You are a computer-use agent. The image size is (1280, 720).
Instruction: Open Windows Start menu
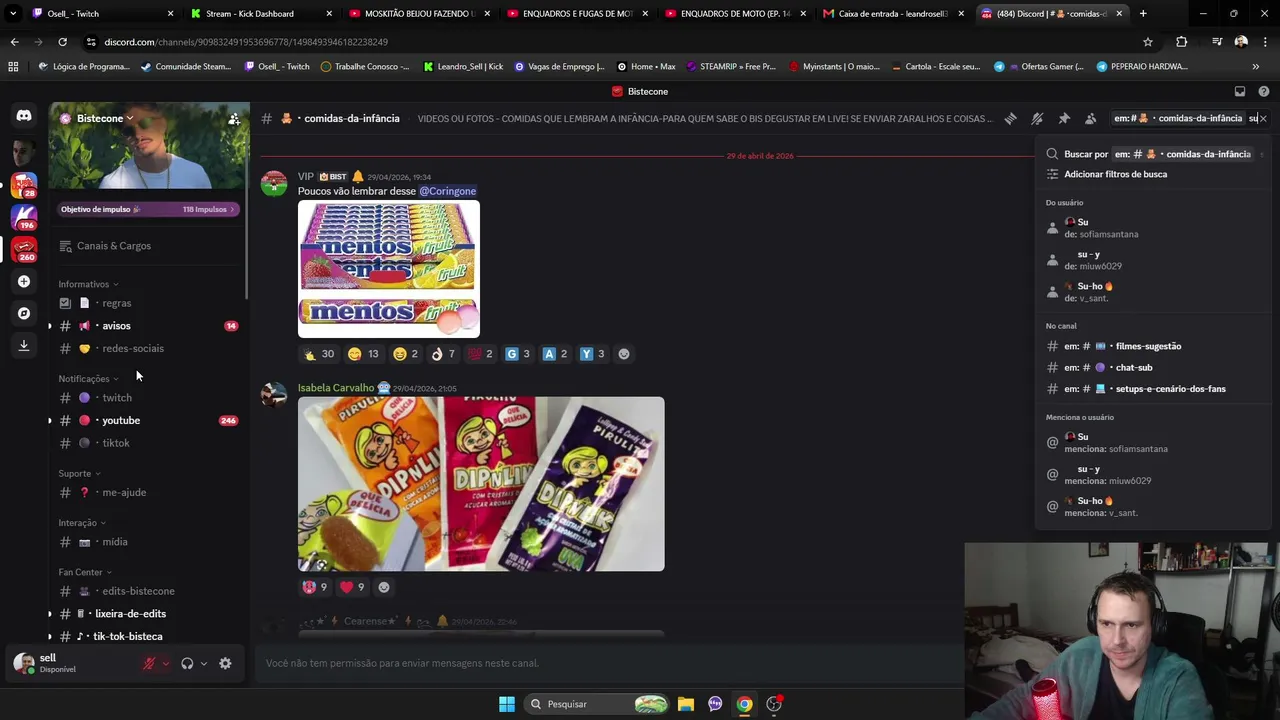[507, 704]
